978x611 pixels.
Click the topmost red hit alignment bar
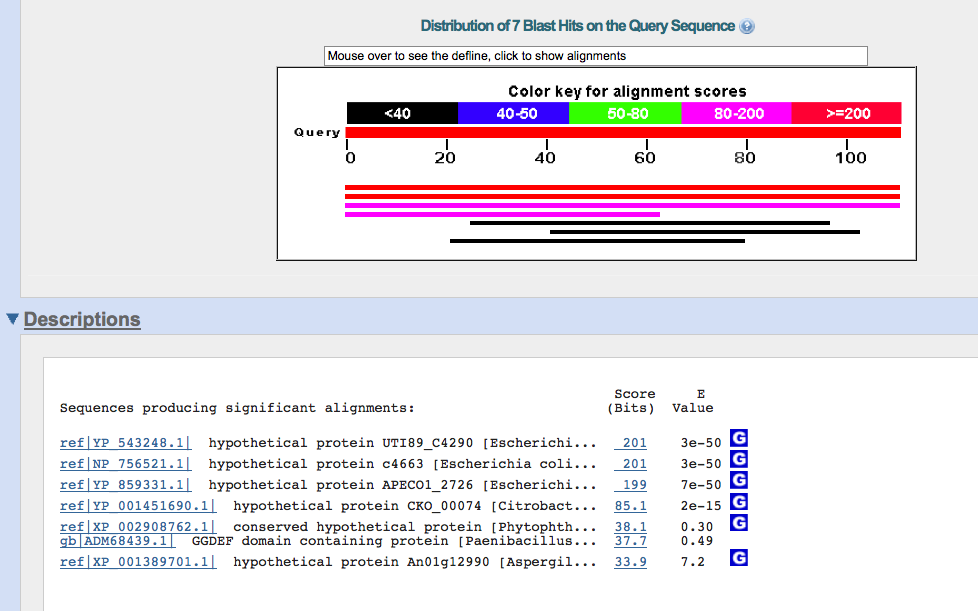tap(622, 187)
